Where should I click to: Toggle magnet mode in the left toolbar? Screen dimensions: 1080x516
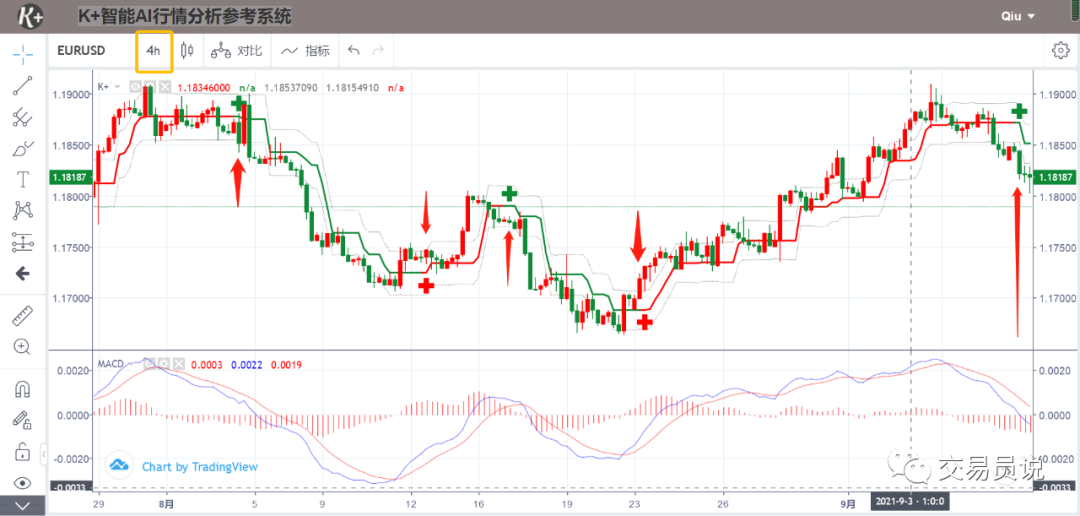[x=23, y=389]
